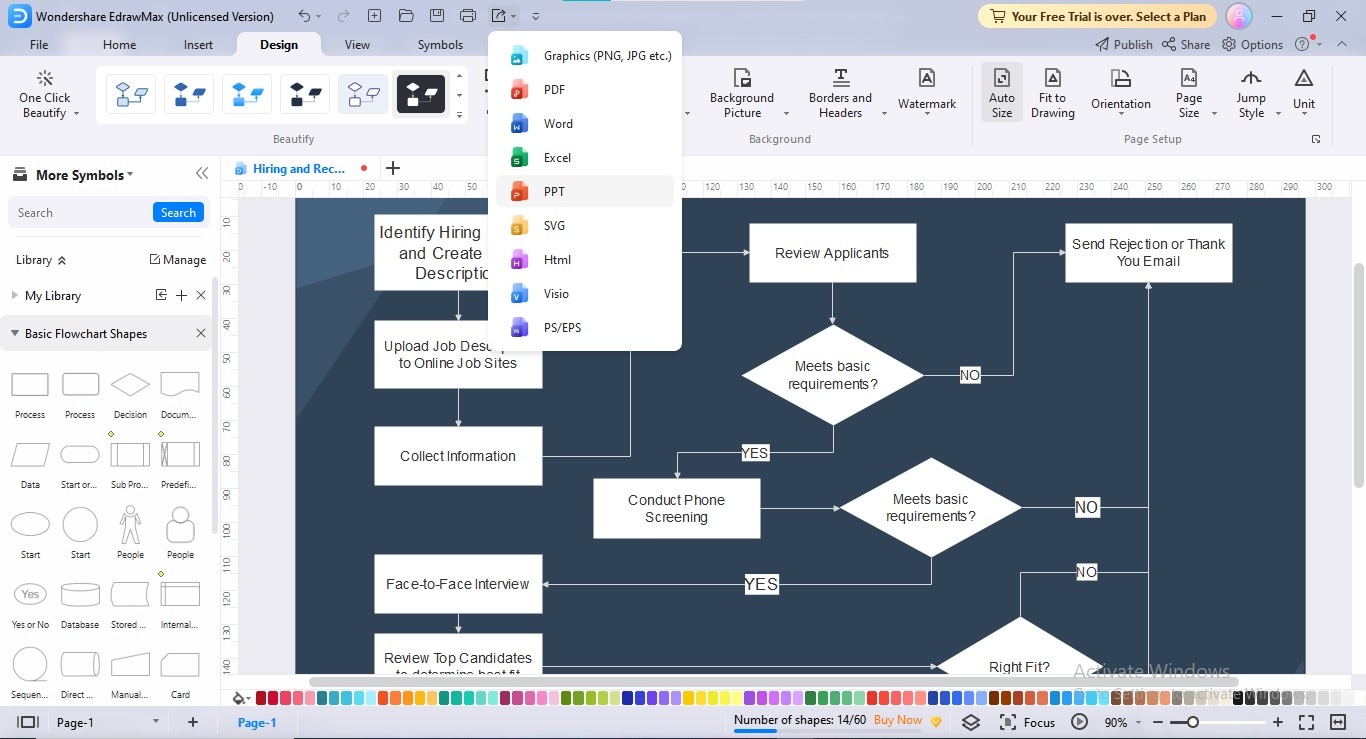Viewport: 1366px width, 739px height.
Task: Add a Watermark
Action: pyautogui.click(x=927, y=93)
